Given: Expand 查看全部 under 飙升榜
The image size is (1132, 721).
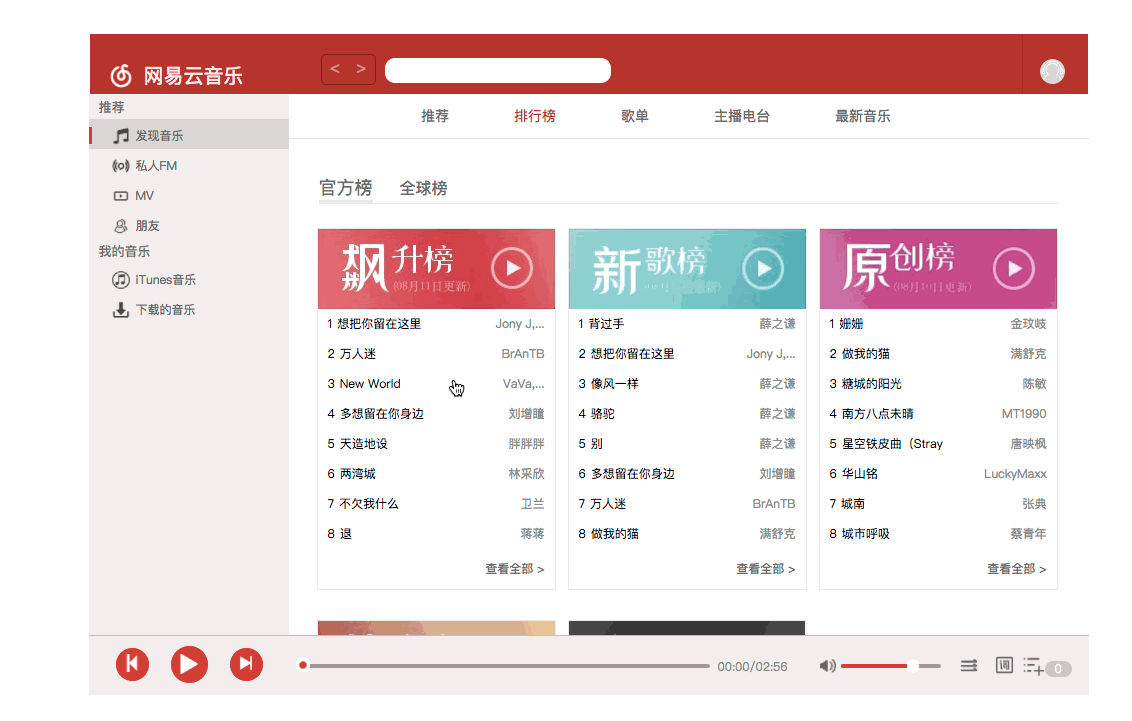Looking at the screenshot, I should (514, 569).
